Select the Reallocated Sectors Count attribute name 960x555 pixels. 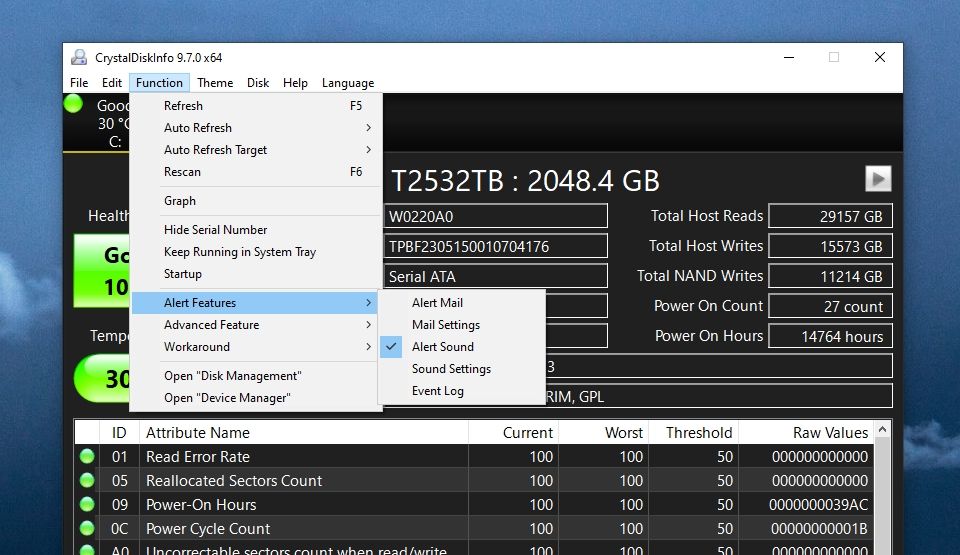pyautogui.click(x=234, y=481)
